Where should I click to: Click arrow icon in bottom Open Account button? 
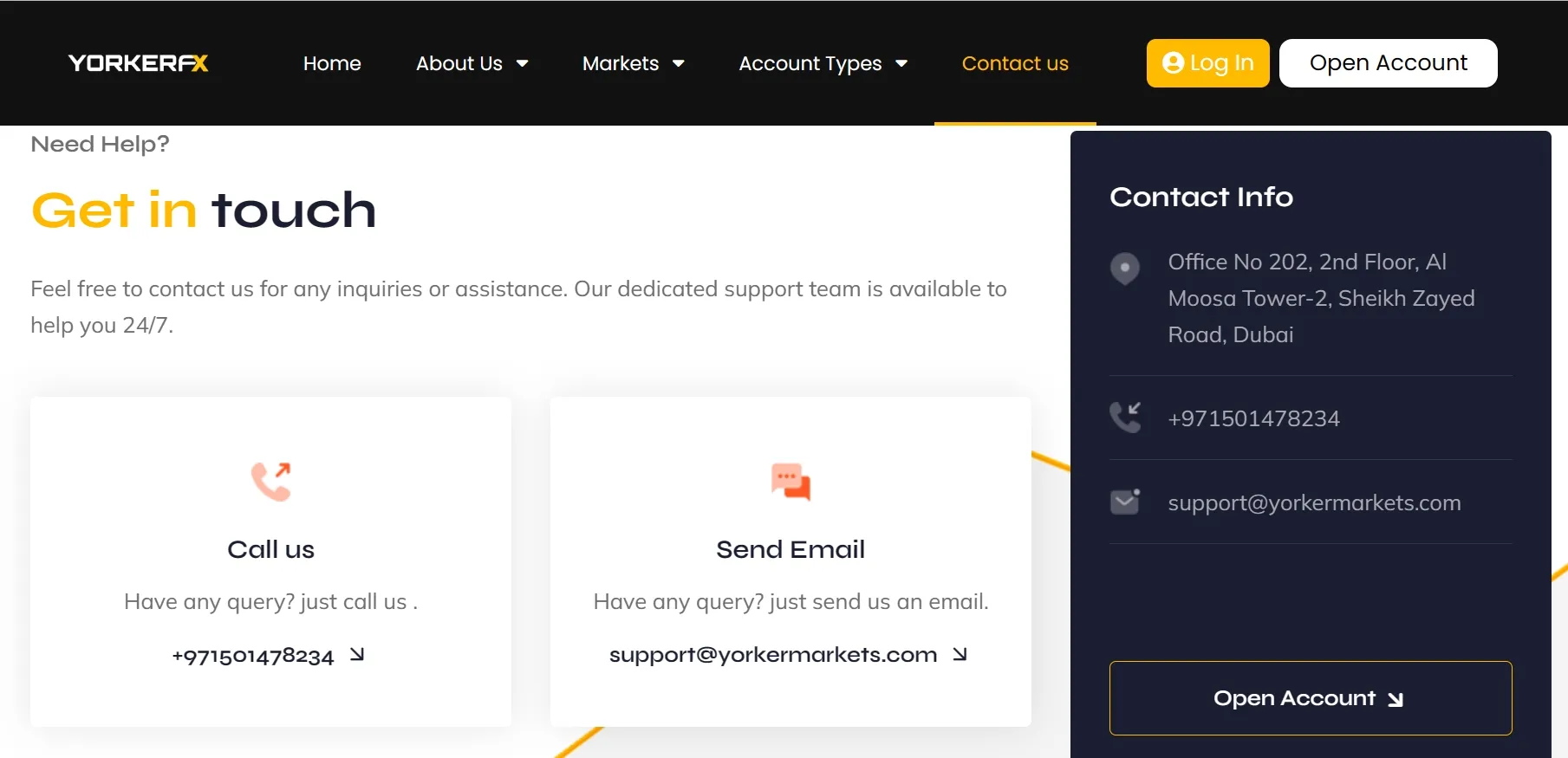(1396, 700)
